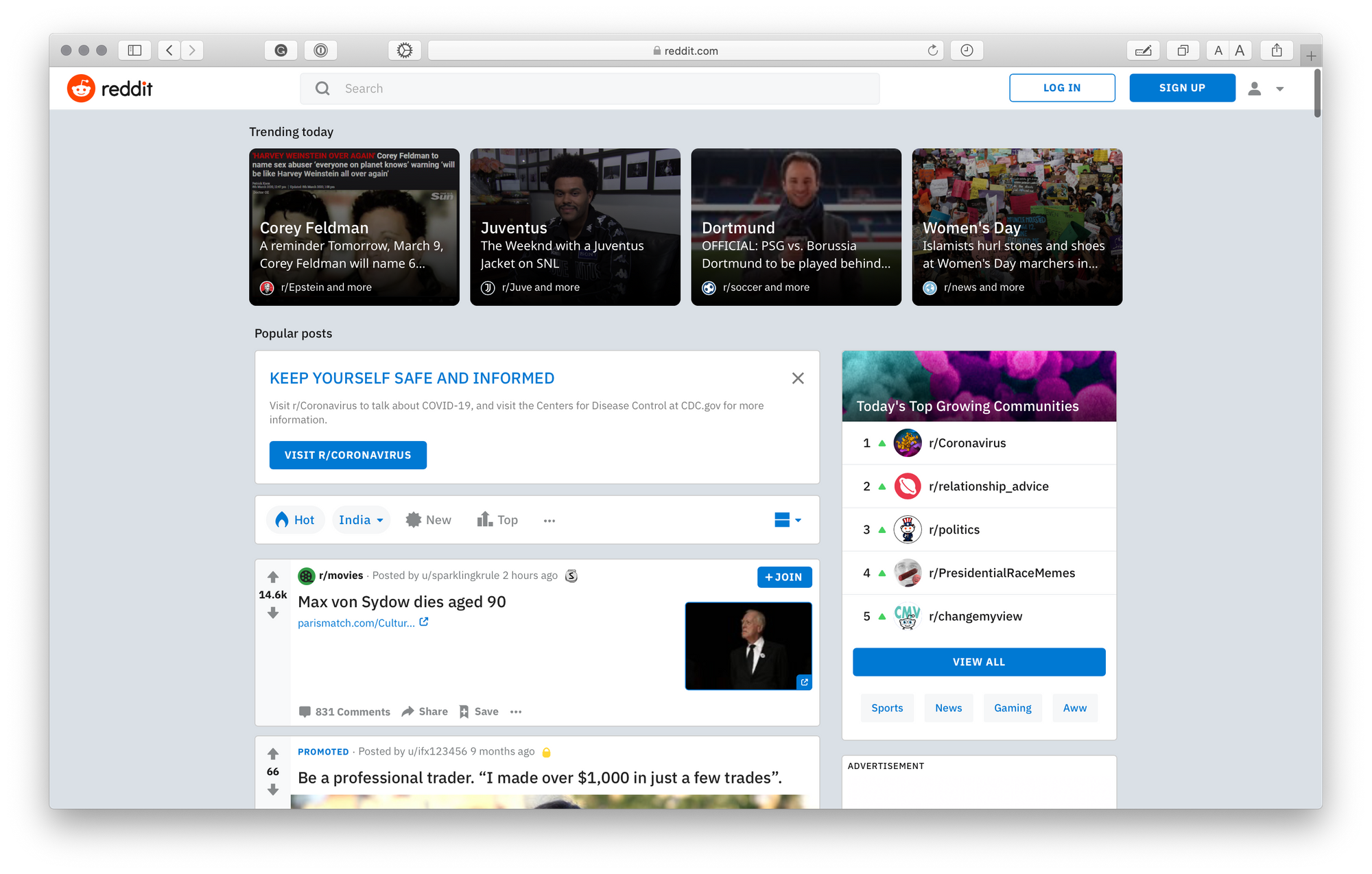Image resolution: width=1372 pixels, height=874 pixels.
Task: Click the markup pencil toolbar icon
Action: click(x=1143, y=50)
